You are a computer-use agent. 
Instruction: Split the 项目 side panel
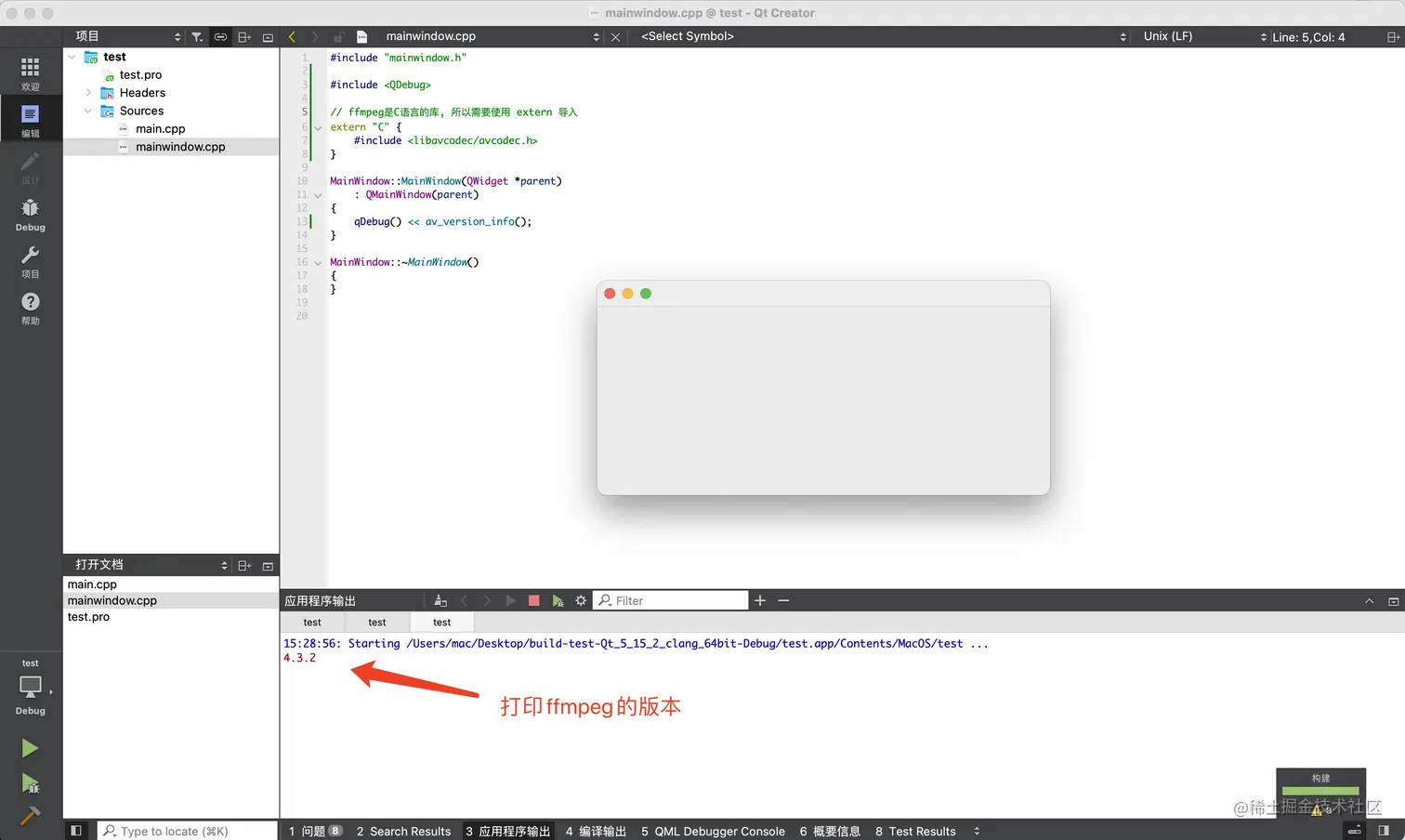(244, 37)
